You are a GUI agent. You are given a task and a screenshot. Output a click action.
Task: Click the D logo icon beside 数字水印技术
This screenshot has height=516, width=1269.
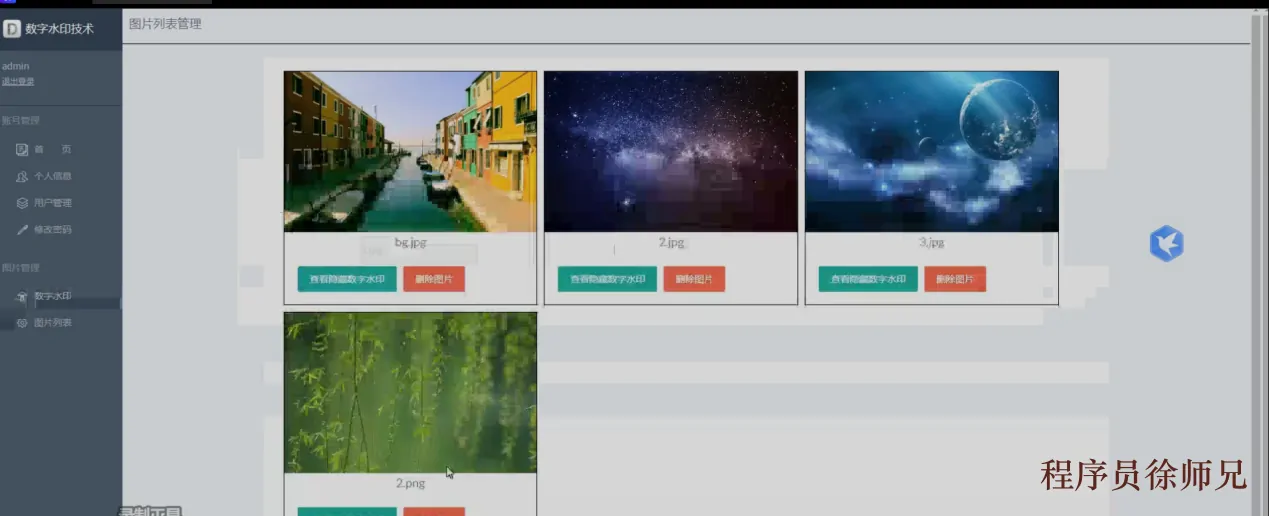pos(12,29)
